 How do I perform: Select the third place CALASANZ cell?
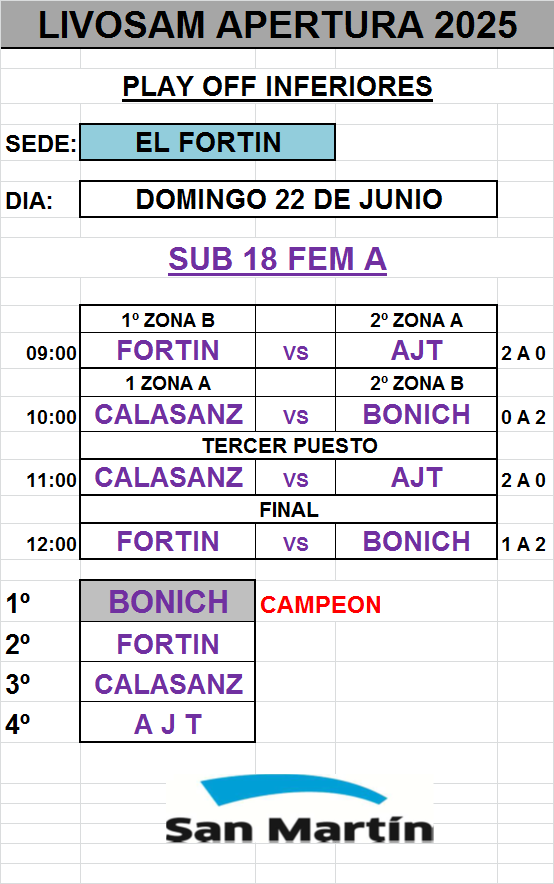coord(168,683)
